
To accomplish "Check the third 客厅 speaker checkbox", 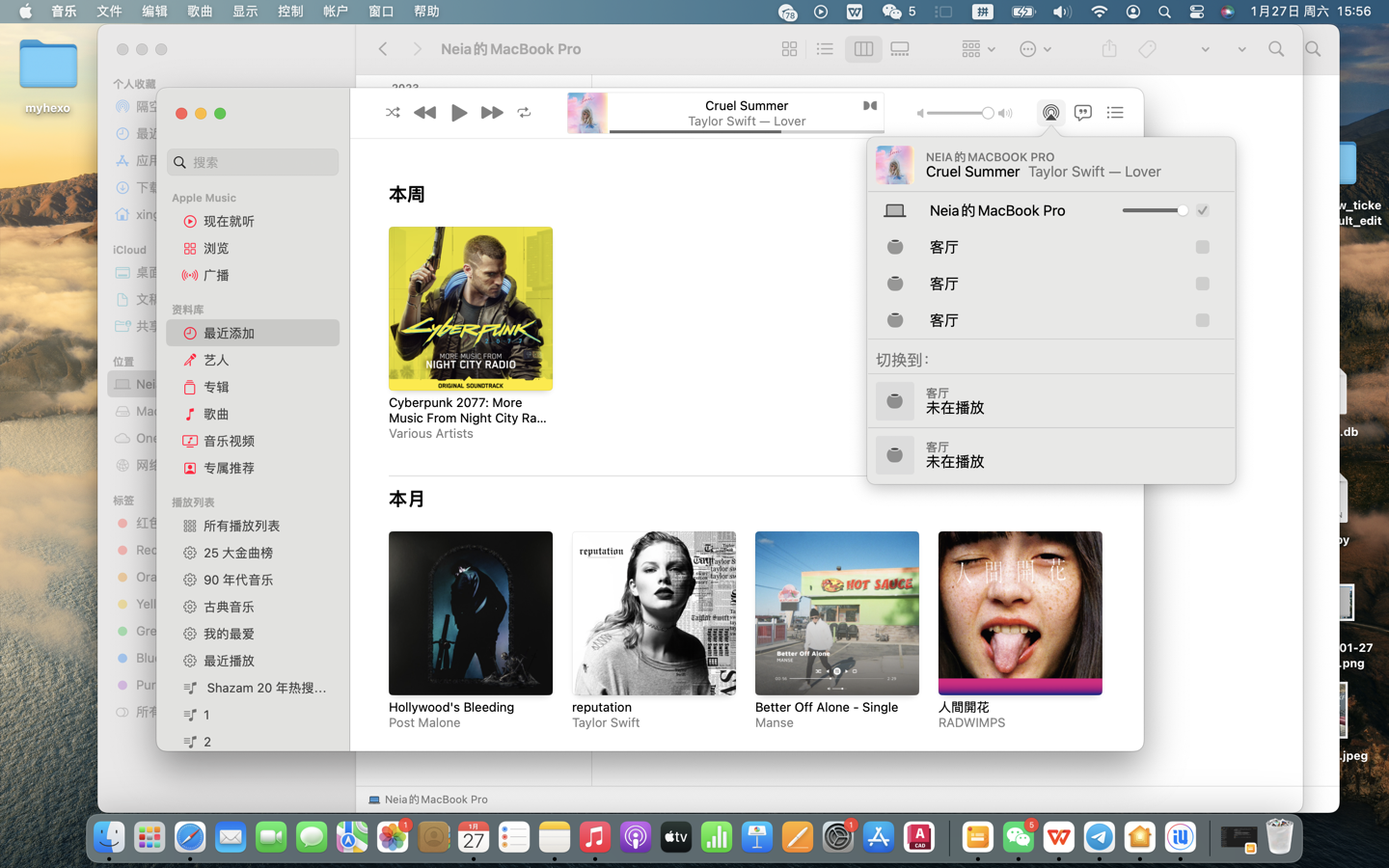I will (x=1202, y=320).
